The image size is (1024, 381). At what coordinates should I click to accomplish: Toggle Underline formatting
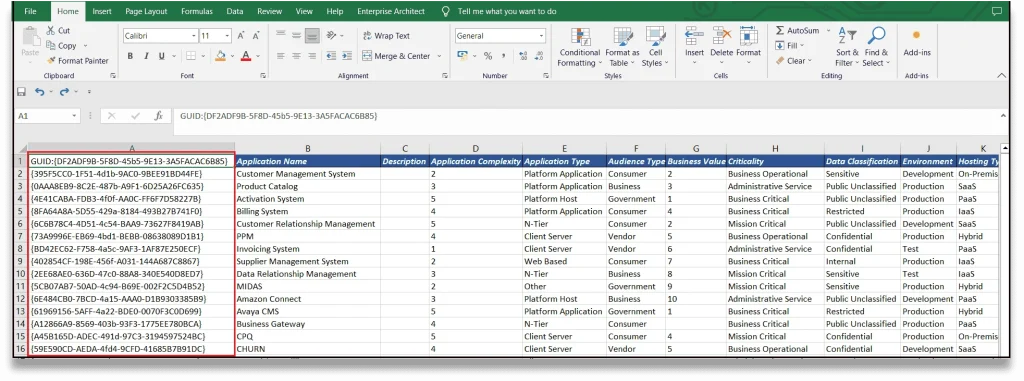[x=161, y=56]
